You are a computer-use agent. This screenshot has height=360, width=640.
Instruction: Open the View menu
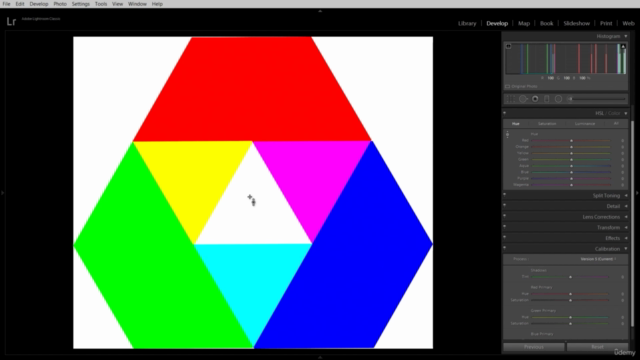click(118, 4)
